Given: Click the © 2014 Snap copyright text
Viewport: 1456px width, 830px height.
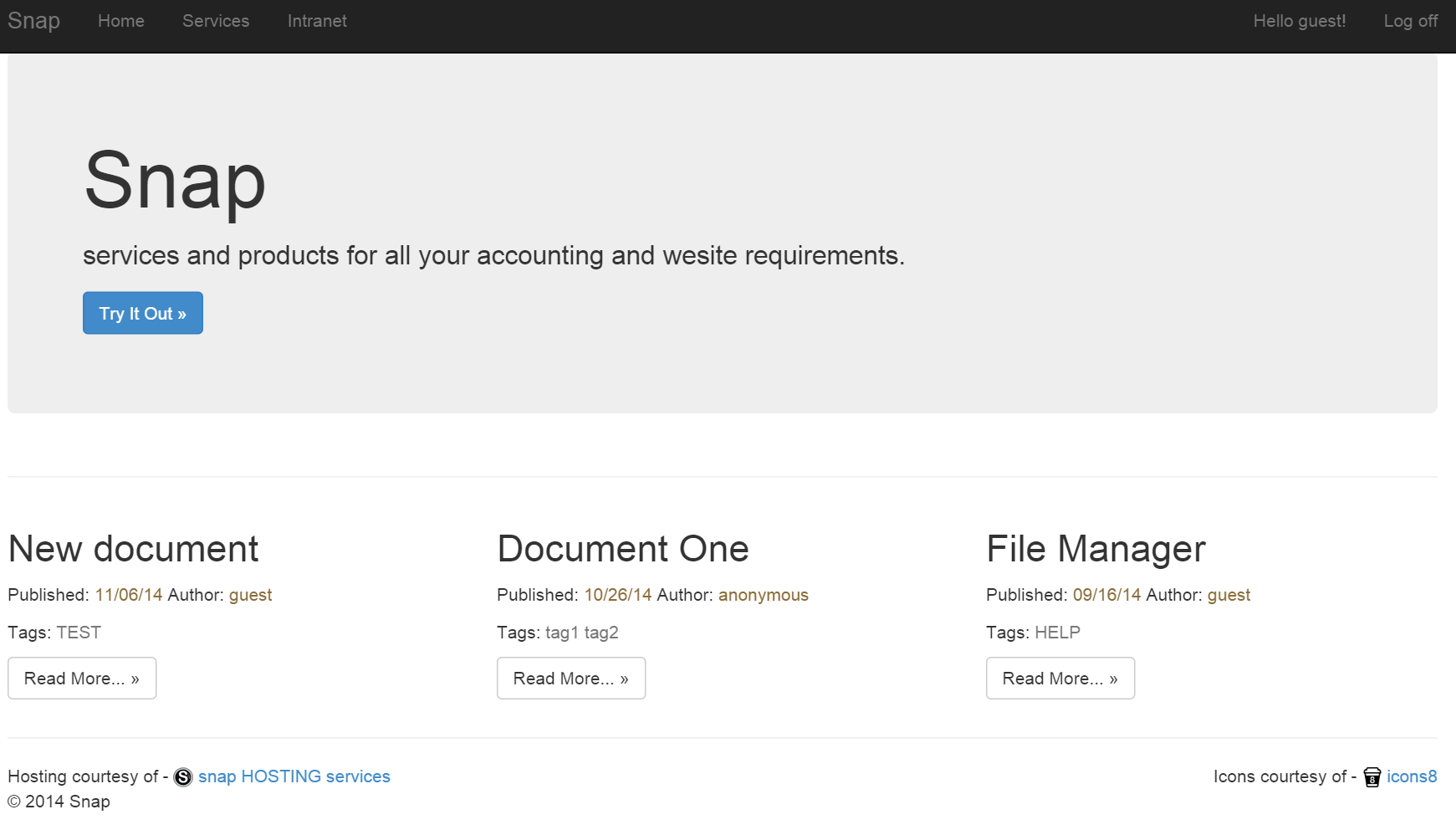Looking at the screenshot, I should pyautogui.click(x=59, y=802).
